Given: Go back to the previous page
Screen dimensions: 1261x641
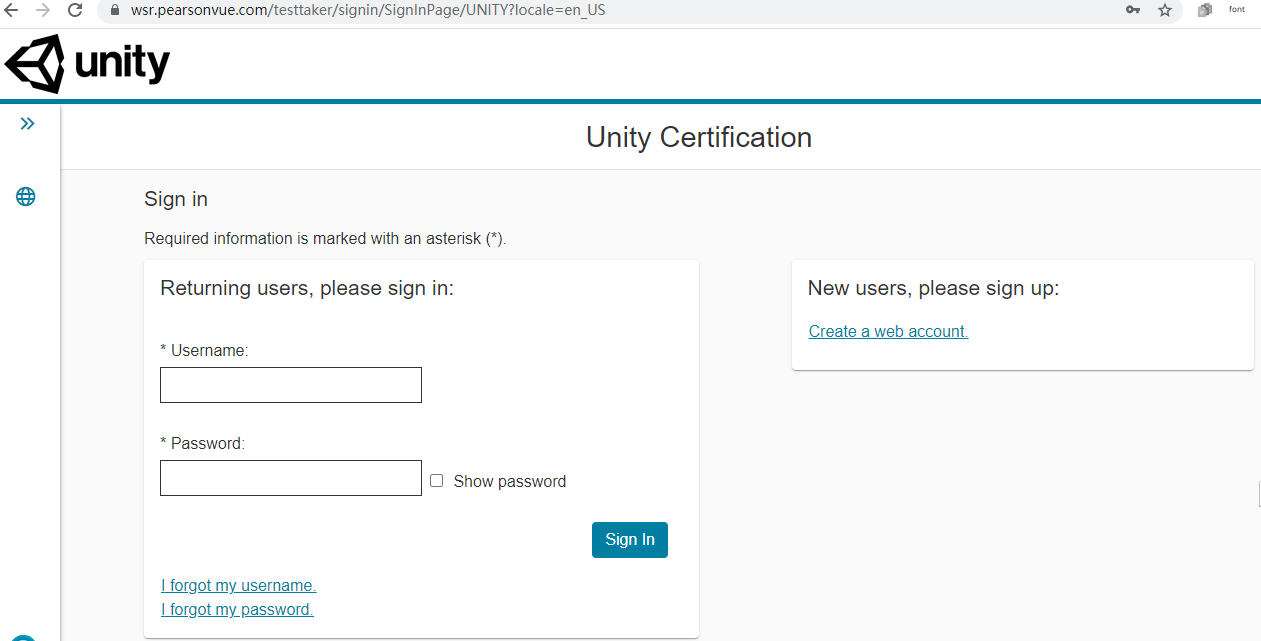Looking at the screenshot, I should click(x=11, y=10).
